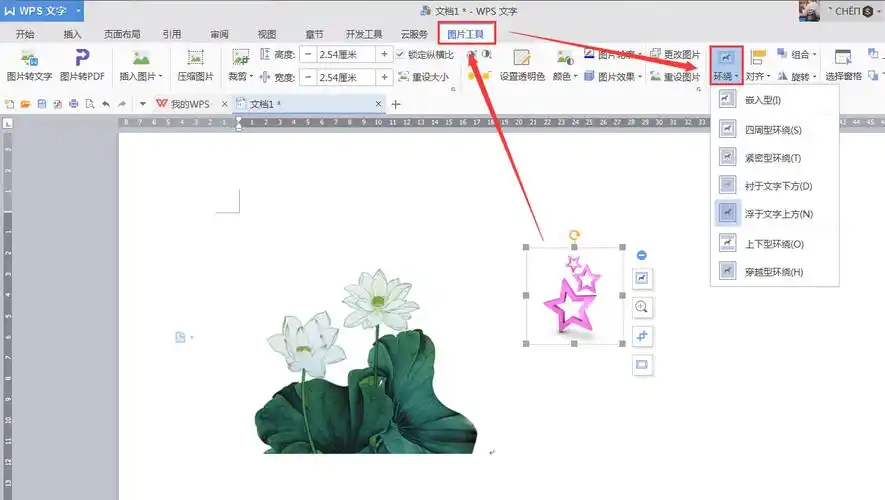The height and width of the screenshot is (500, 885).
Task: Click the zoom magnifier button beside star image
Action: tap(642, 307)
